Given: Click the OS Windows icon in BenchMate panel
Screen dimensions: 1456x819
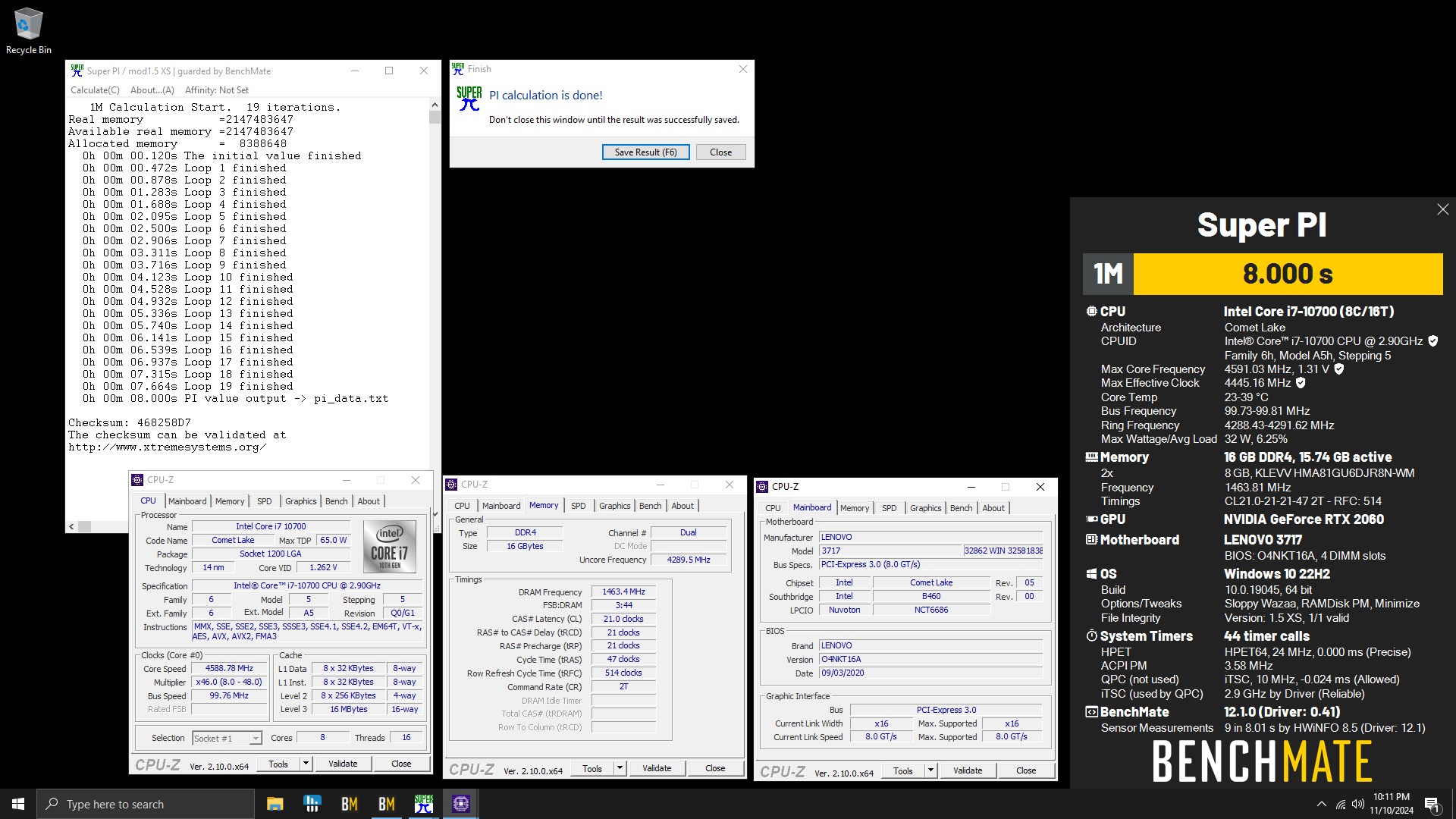Looking at the screenshot, I should [x=1091, y=574].
